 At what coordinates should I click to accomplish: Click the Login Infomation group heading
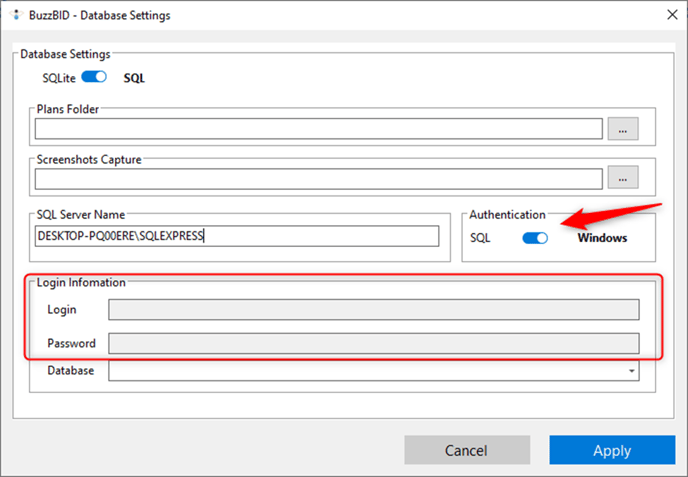pos(81,283)
